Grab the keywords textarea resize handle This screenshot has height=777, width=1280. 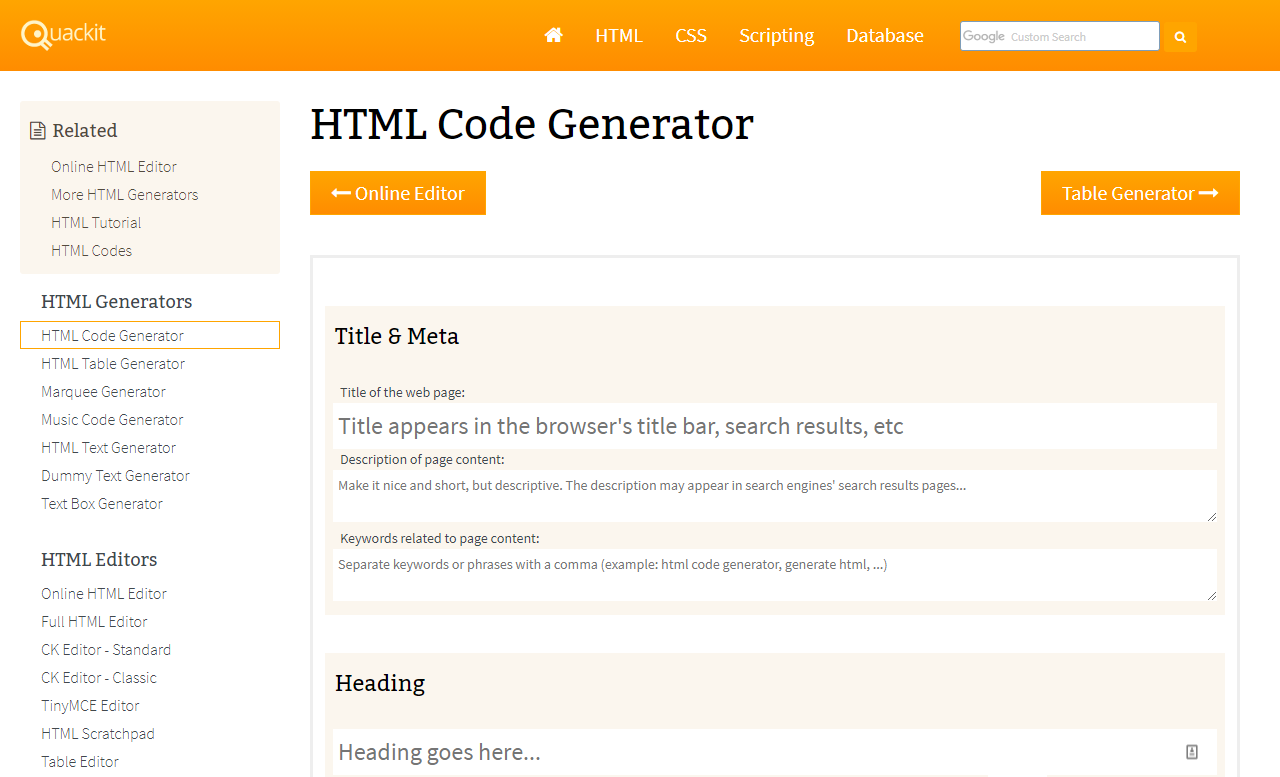1211,595
